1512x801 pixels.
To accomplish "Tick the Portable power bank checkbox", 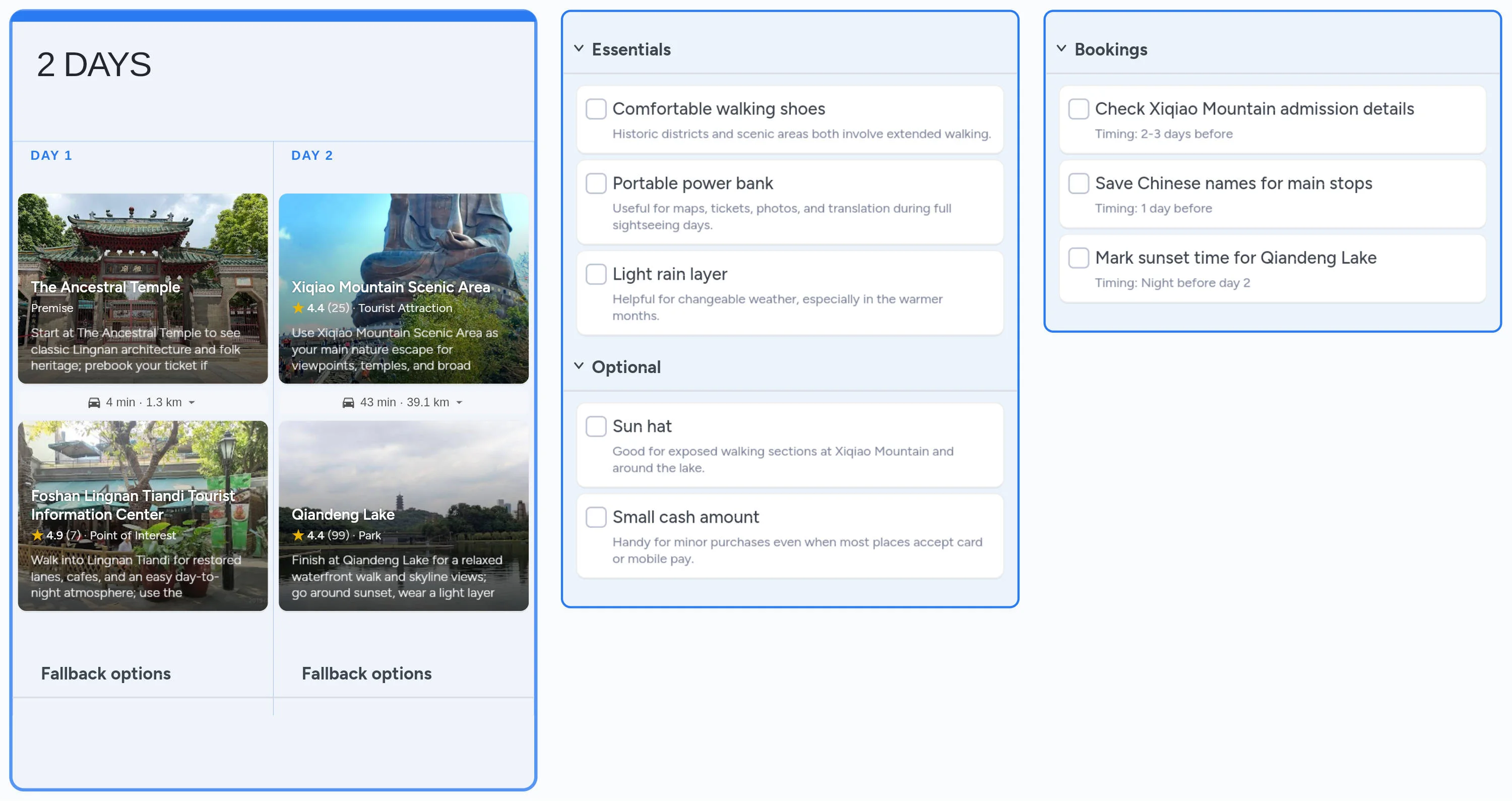I will tap(596, 183).
